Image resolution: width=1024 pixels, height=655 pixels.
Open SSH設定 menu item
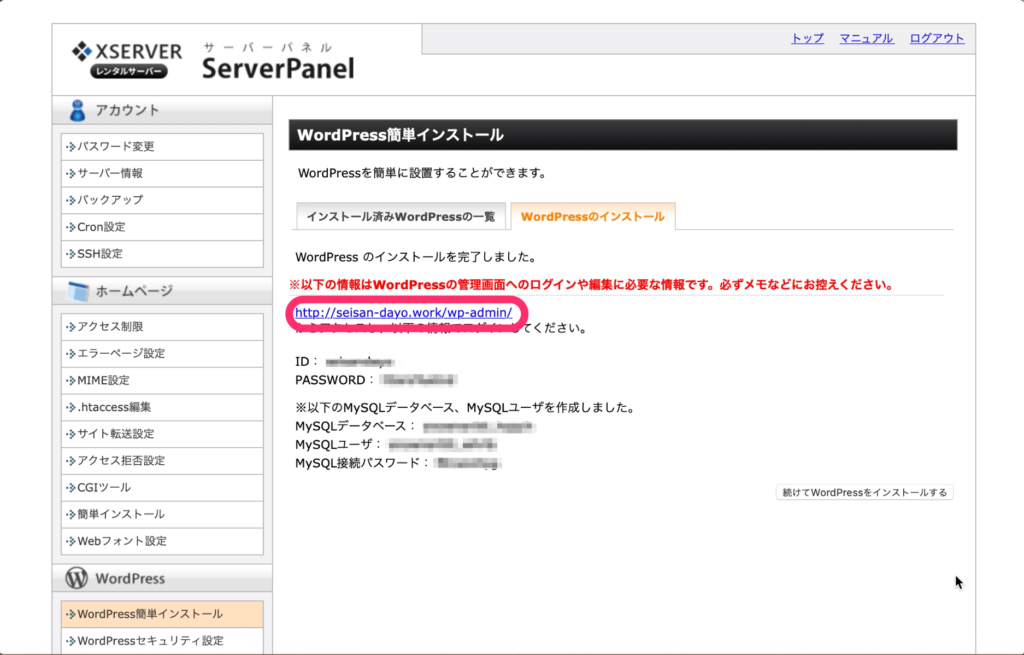click(x=100, y=254)
